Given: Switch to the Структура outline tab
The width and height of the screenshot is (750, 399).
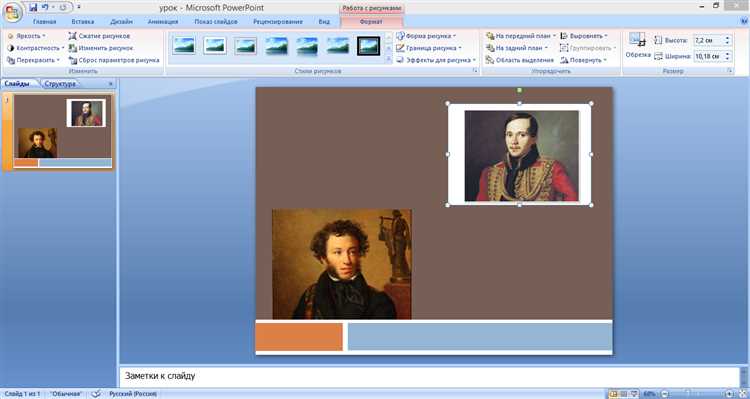Looking at the screenshot, I should [x=60, y=84].
